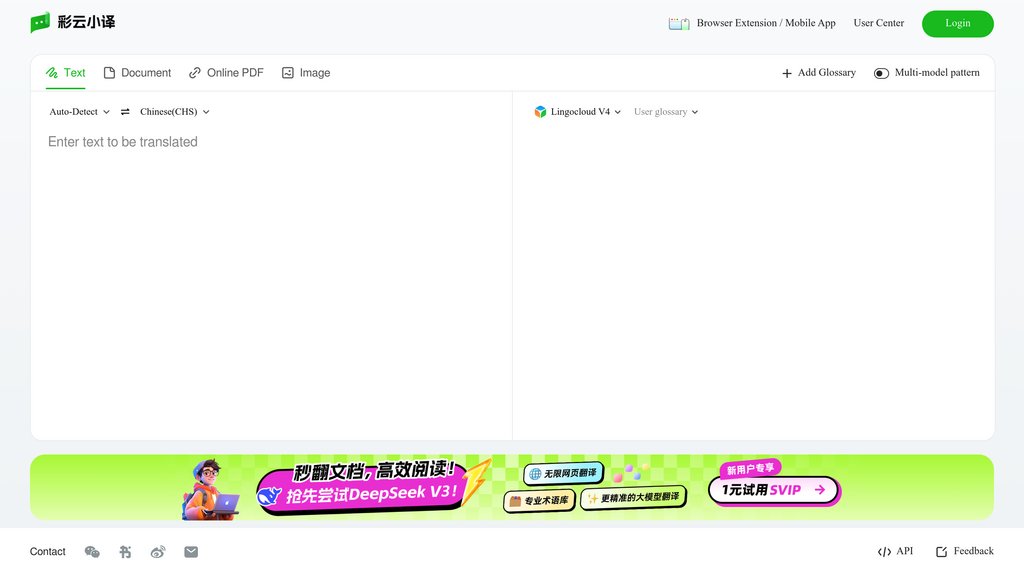This screenshot has height=576, width=1024.
Task: Click the email envelope contact icon
Action: tap(191, 552)
